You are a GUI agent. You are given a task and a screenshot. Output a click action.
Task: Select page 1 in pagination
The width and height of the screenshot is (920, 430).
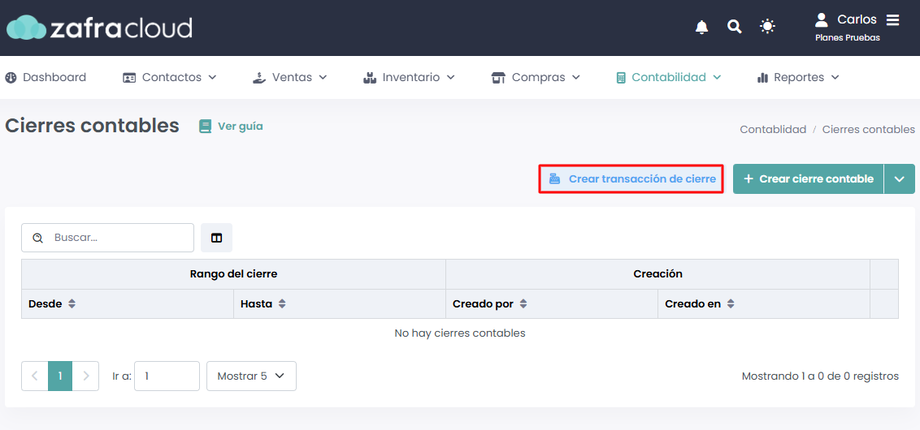click(60, 376)
